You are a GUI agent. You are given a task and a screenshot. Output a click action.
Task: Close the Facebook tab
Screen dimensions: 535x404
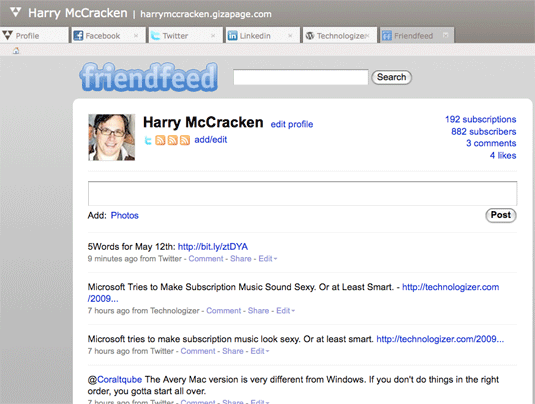[136, 35]
